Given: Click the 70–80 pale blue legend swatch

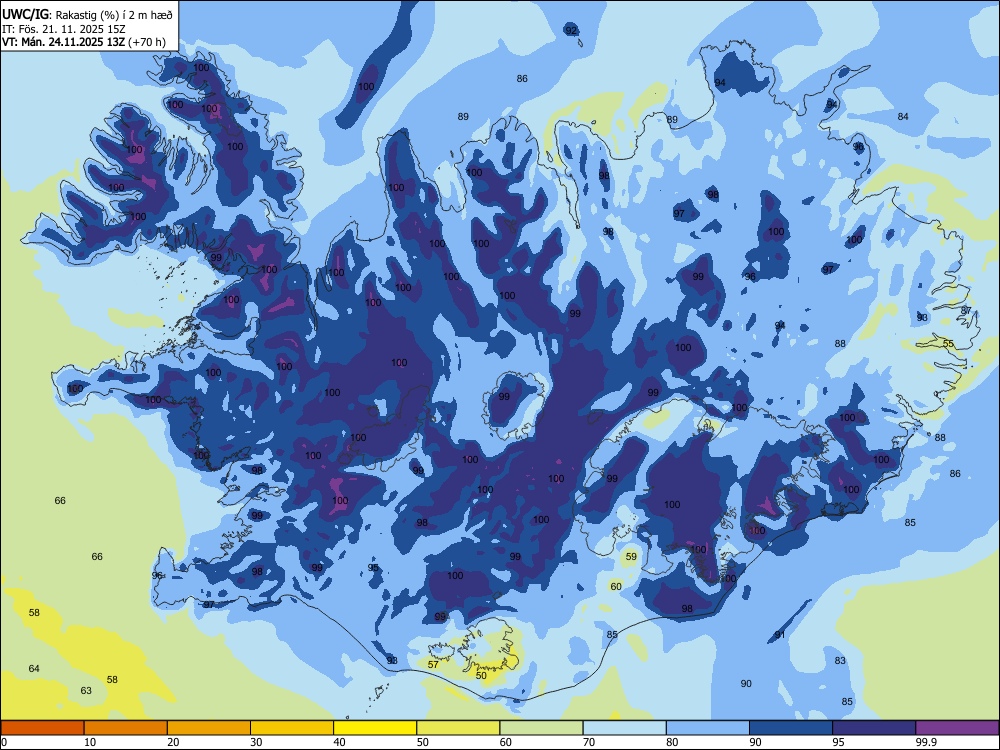Looking at the screenshot, I should click(624, 728).
